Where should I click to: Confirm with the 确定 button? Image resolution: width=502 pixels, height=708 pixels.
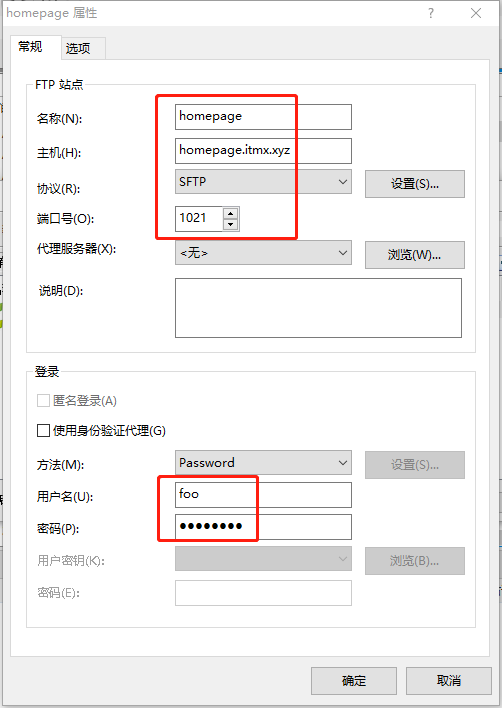[354, 681]
